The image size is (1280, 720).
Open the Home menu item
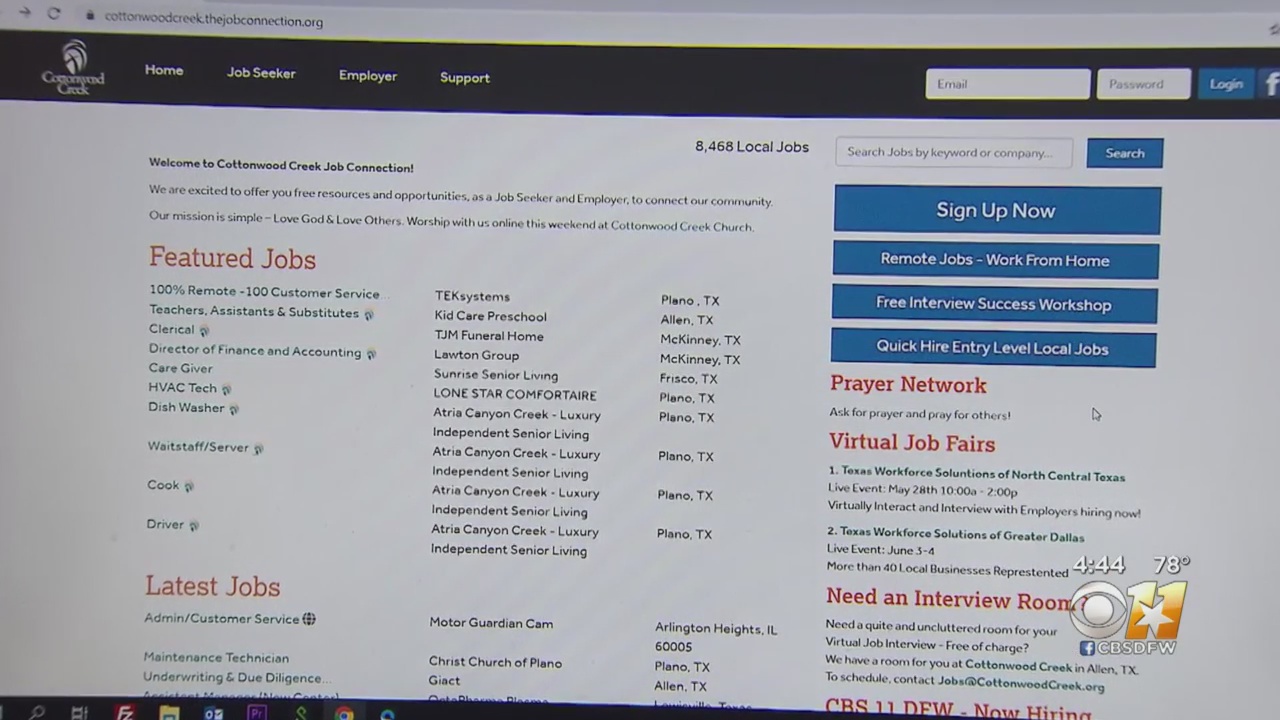164,71
